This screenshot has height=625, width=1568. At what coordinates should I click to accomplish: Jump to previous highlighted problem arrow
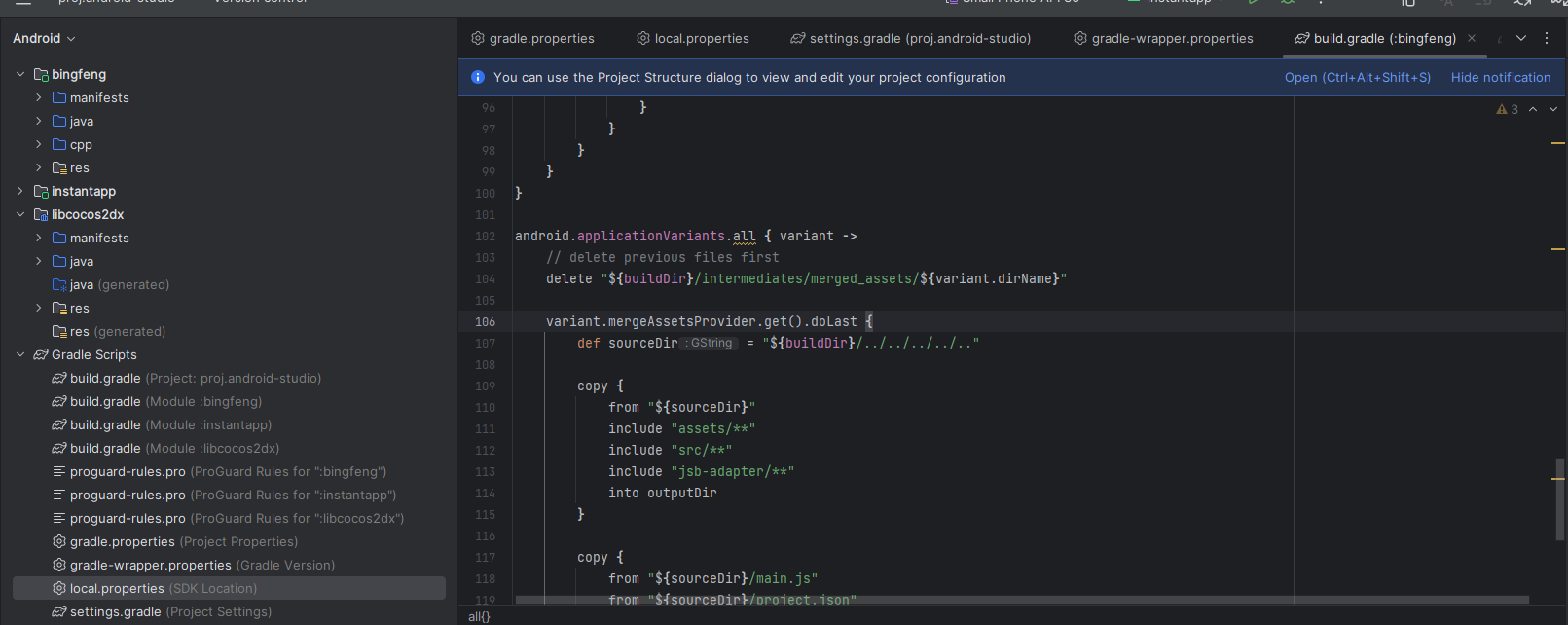[1533, 109]
